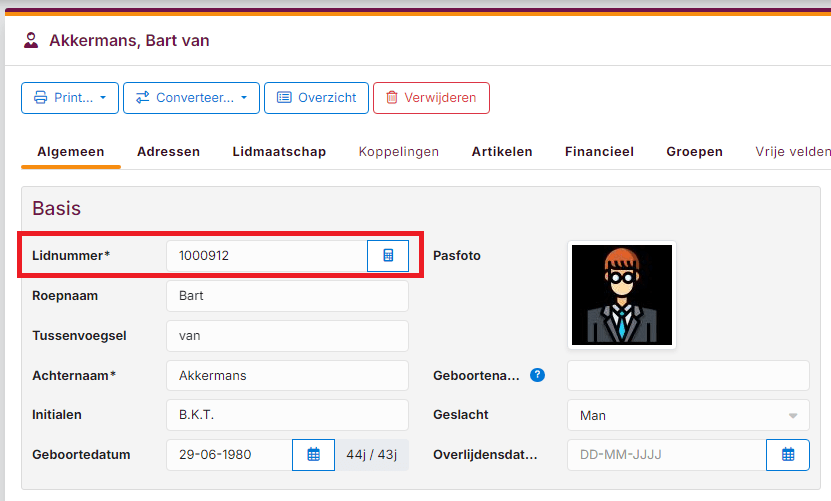The image size is (831, 501).
Task: Open the Lidmaatschap tab
Action: 279,152
